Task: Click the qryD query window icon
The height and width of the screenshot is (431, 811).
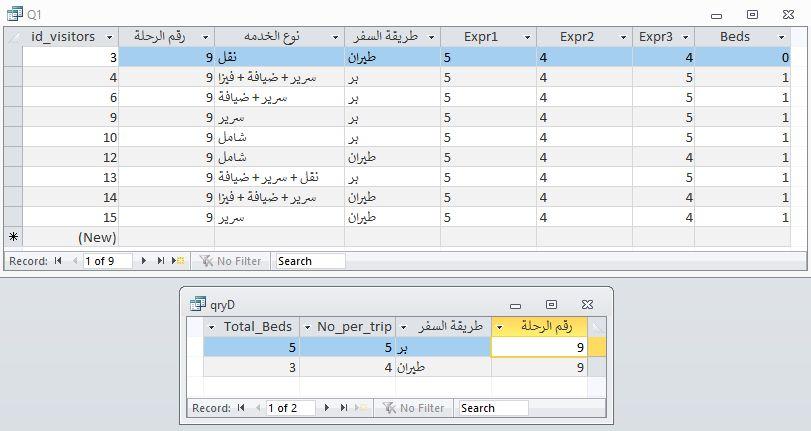Action: coord(198,304)
